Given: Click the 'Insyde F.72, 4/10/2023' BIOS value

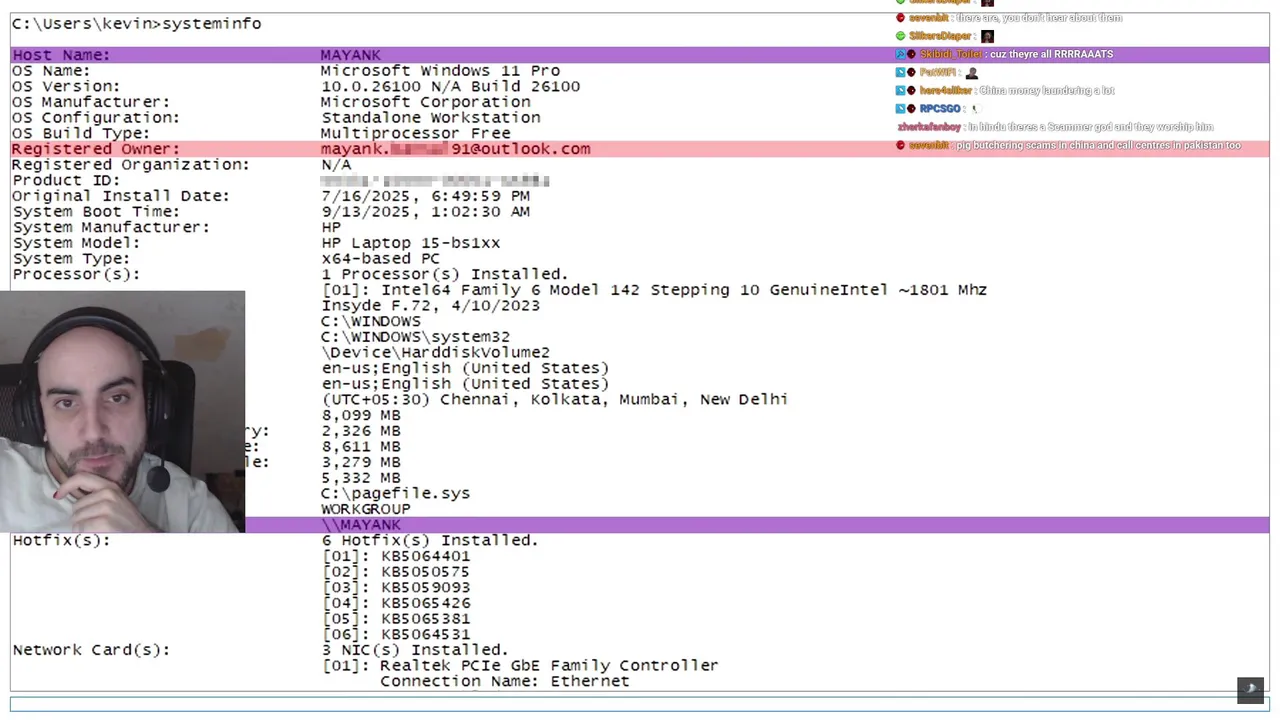Looking at the screenshot, I should (x=430, y=305).
